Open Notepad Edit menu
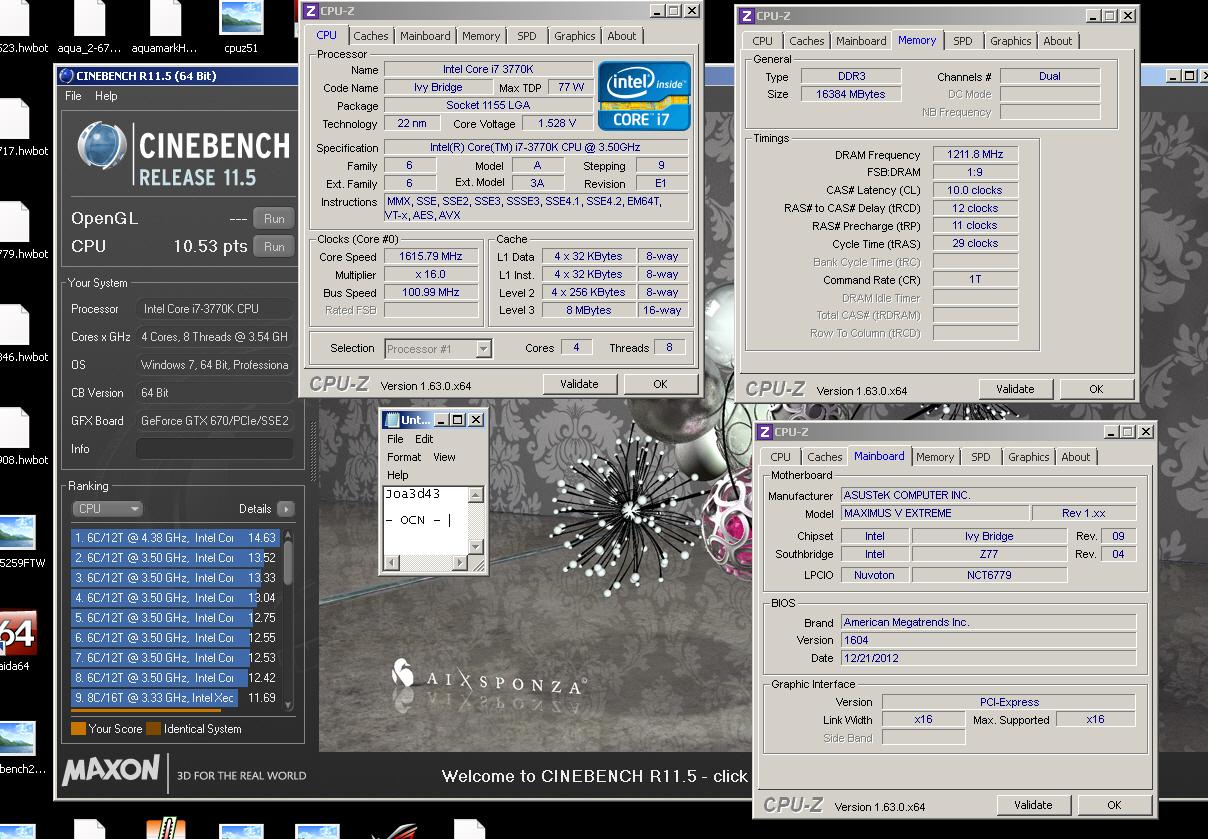Screen dimensions: 1208x839 [424, 439]
